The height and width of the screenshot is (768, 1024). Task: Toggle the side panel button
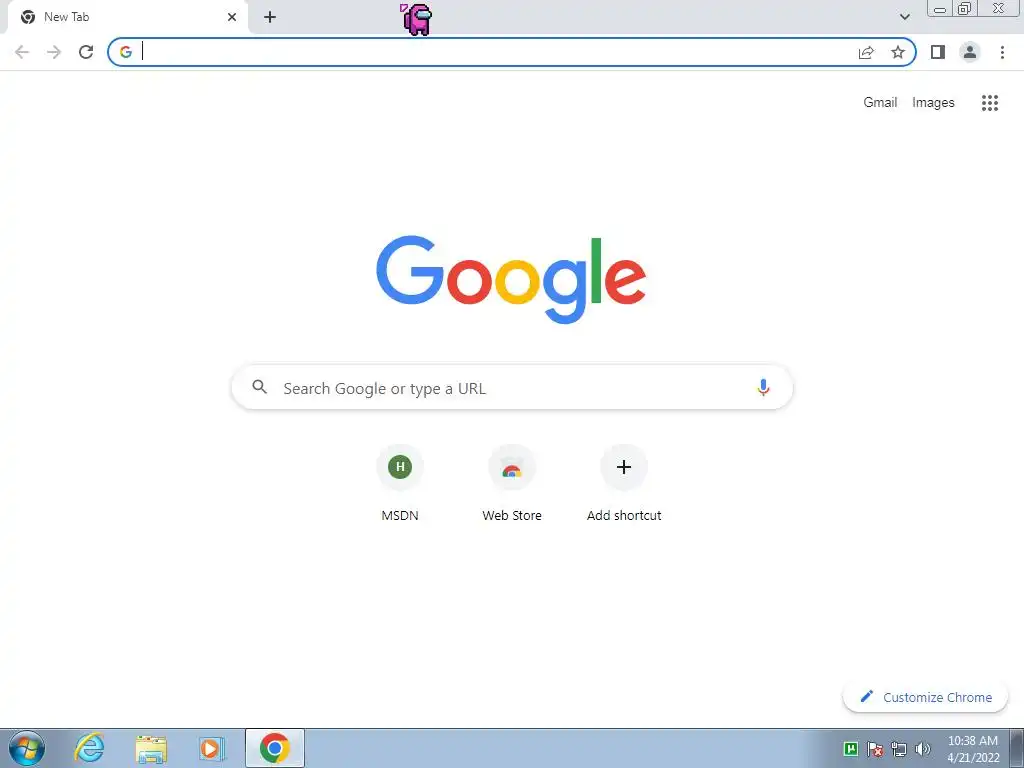point(938,52)
